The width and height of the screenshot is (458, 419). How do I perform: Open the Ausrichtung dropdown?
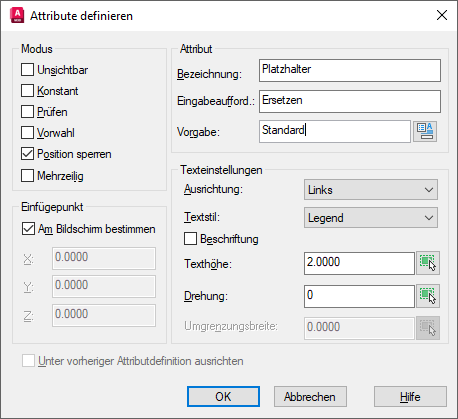[371, 190]
